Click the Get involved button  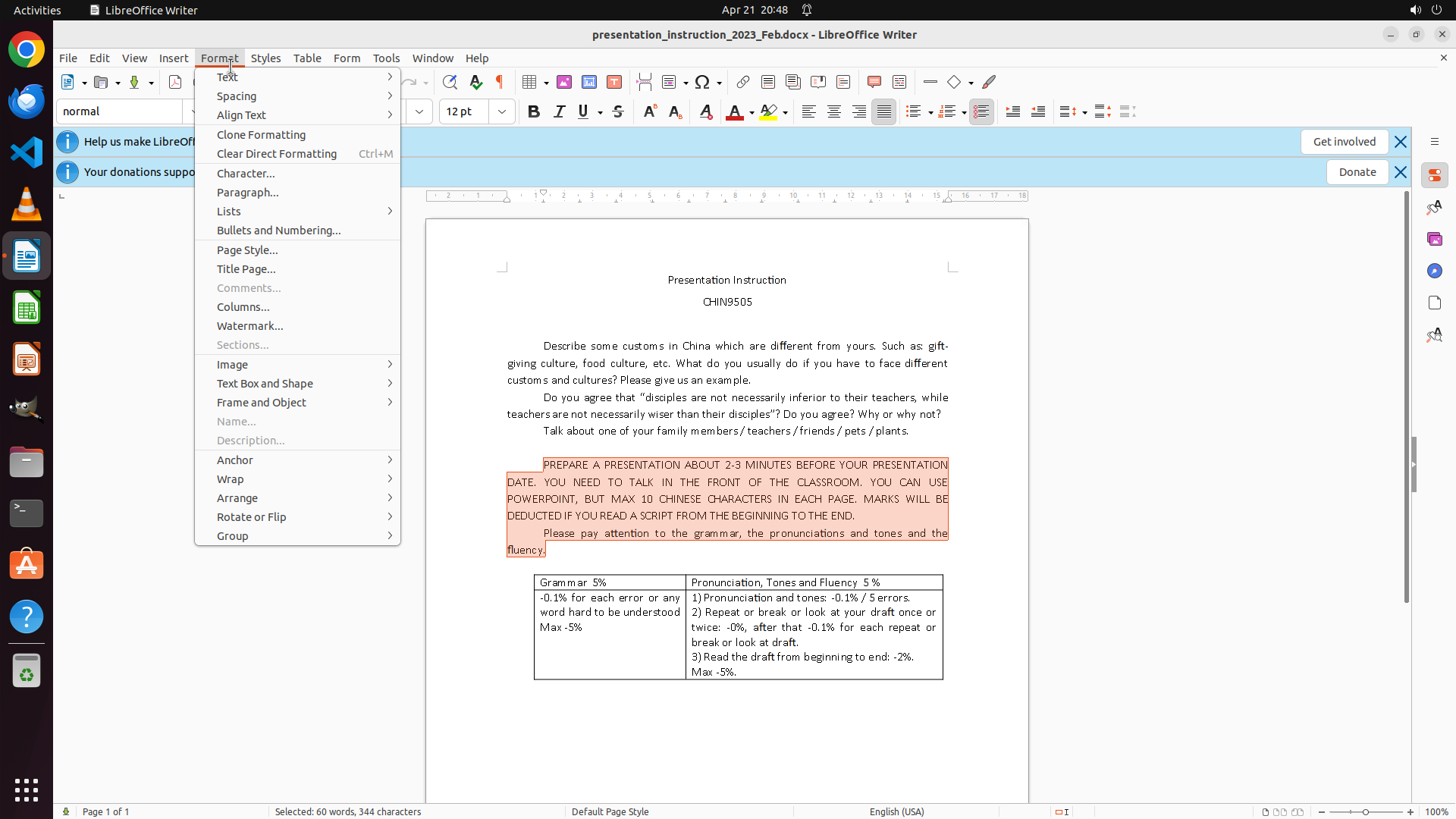(x=1344, y=142)
